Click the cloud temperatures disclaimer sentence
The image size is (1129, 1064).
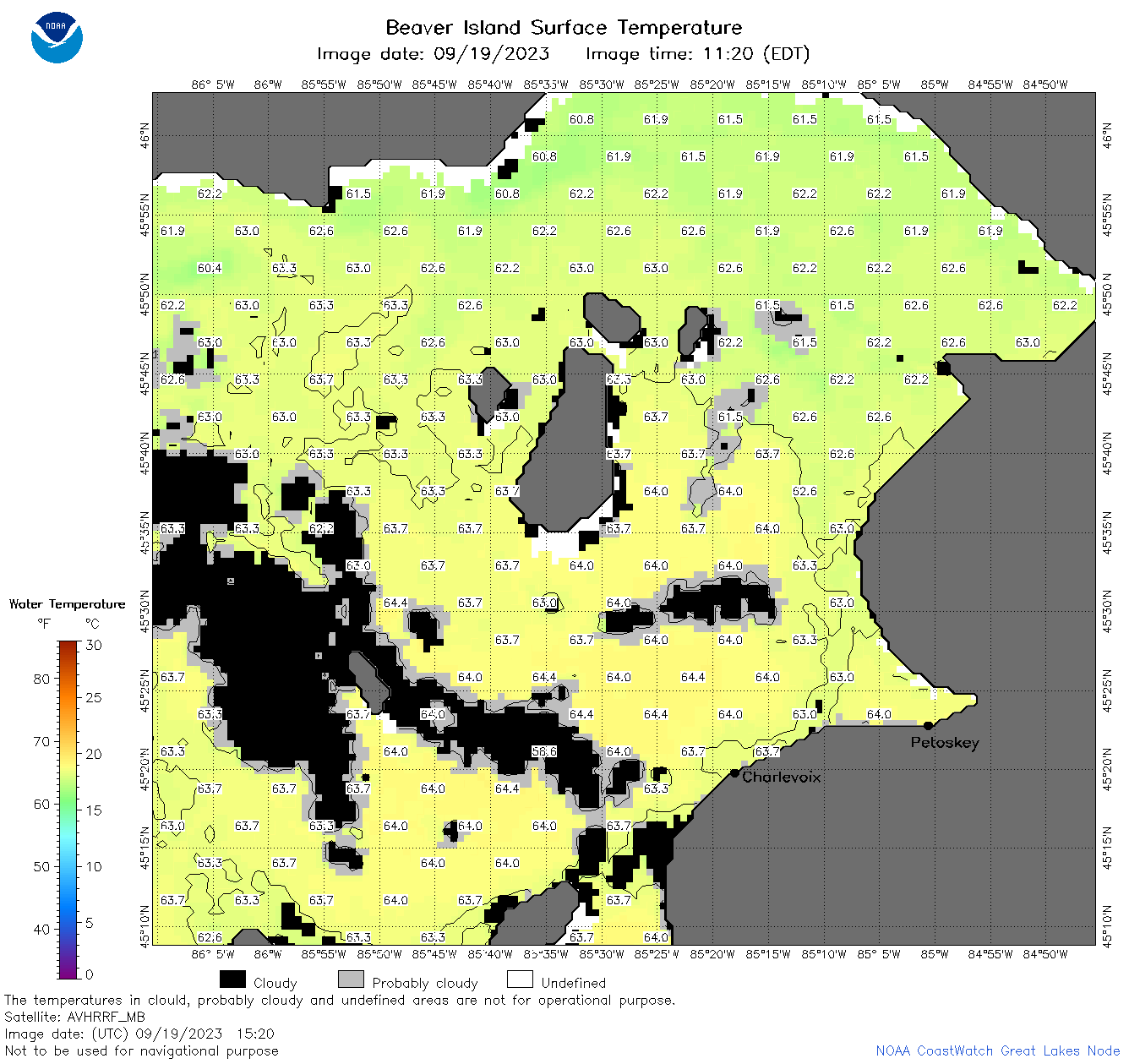click(340, 1000)
